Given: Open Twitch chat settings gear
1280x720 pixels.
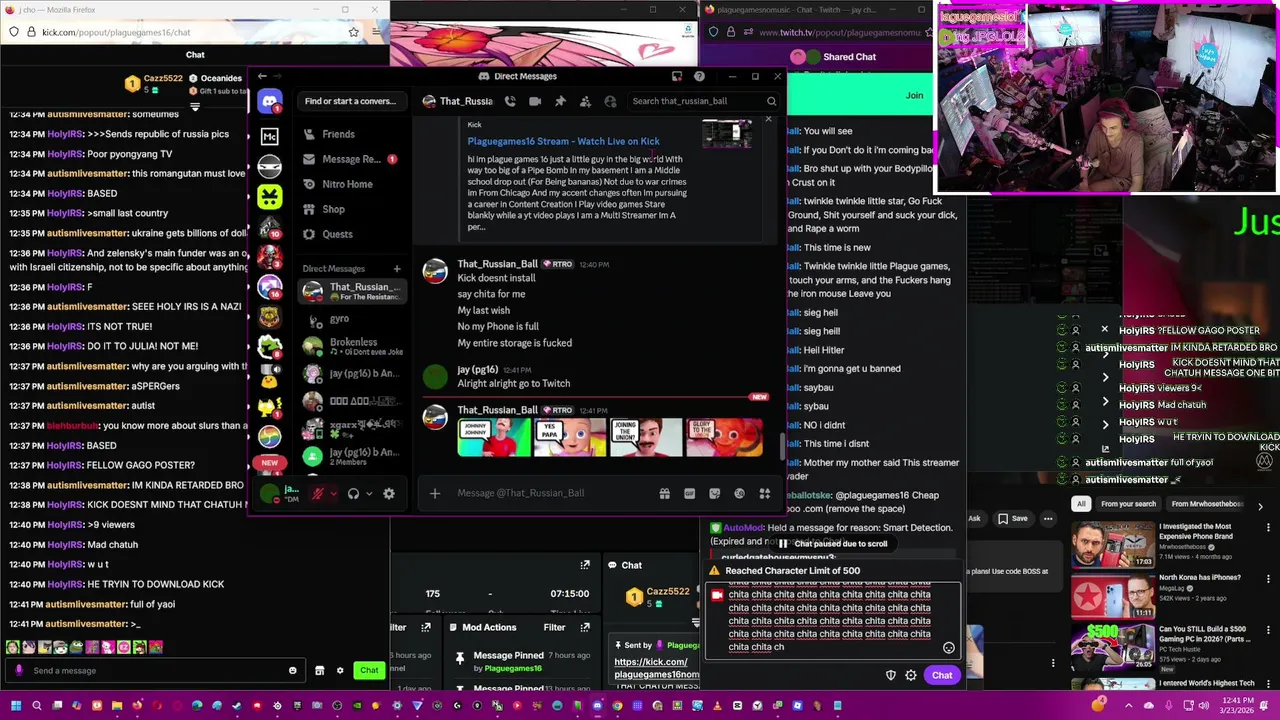Looking at the screenshot, I should [911, 675].
